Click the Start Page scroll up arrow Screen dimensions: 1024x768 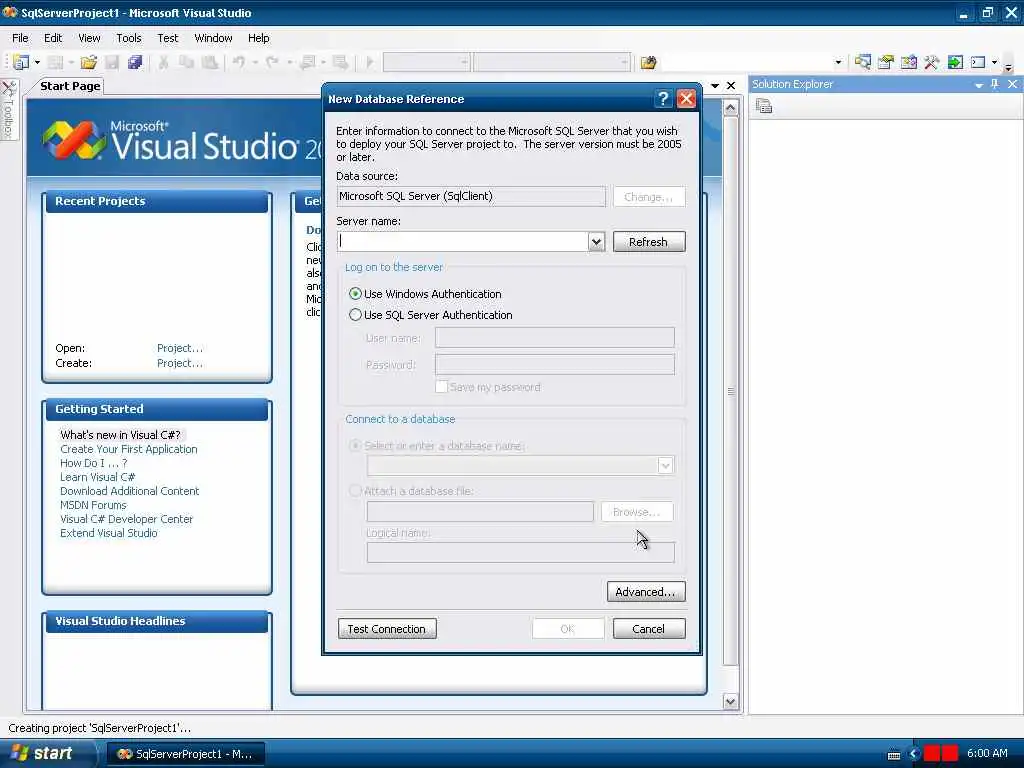point(731,108)
